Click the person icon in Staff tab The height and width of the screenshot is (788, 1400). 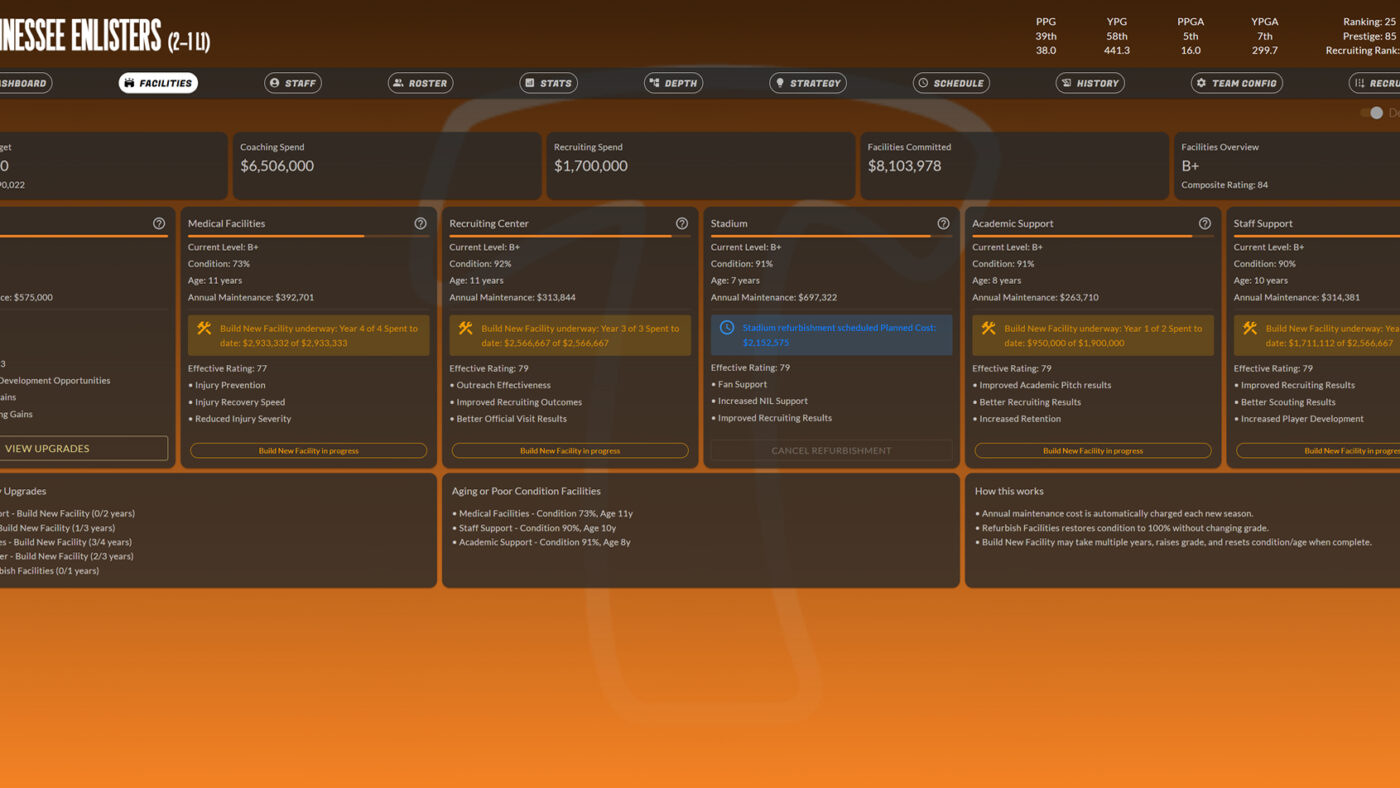274,83
